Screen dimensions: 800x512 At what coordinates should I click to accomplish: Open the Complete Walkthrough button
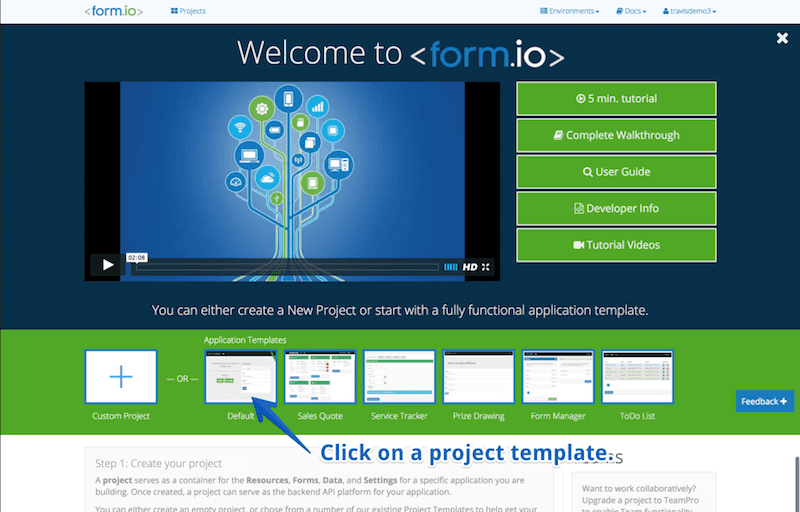pyautogui.click(x=616, y=135)
